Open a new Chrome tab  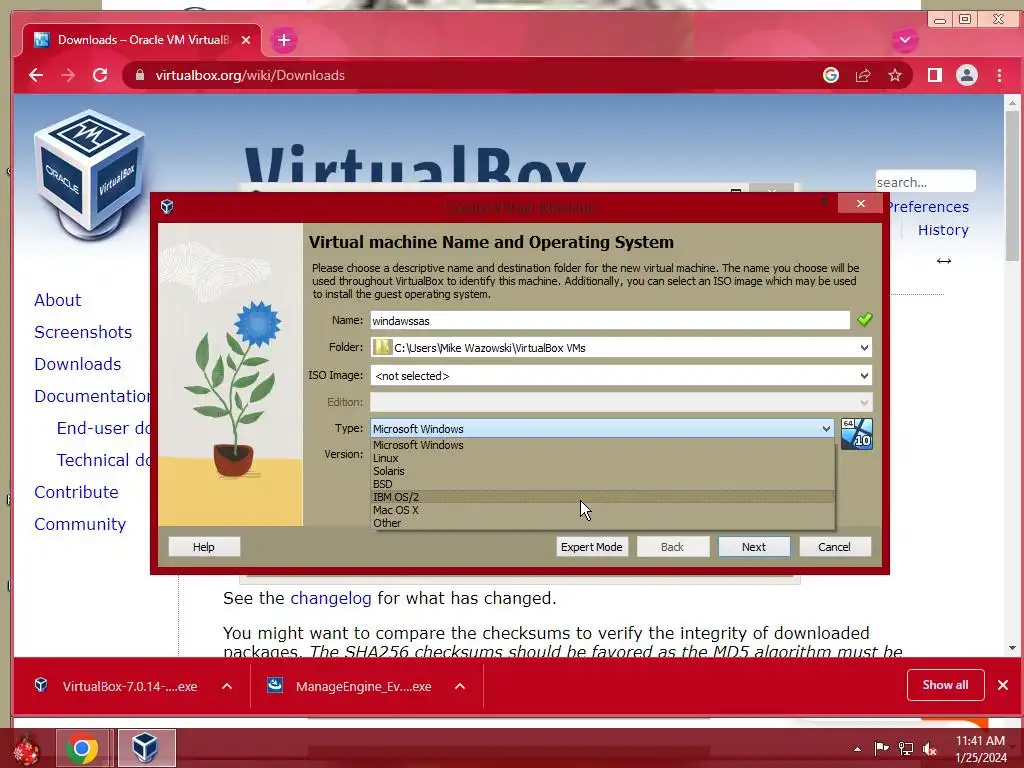pyautogui.click(x=283, y=40)
